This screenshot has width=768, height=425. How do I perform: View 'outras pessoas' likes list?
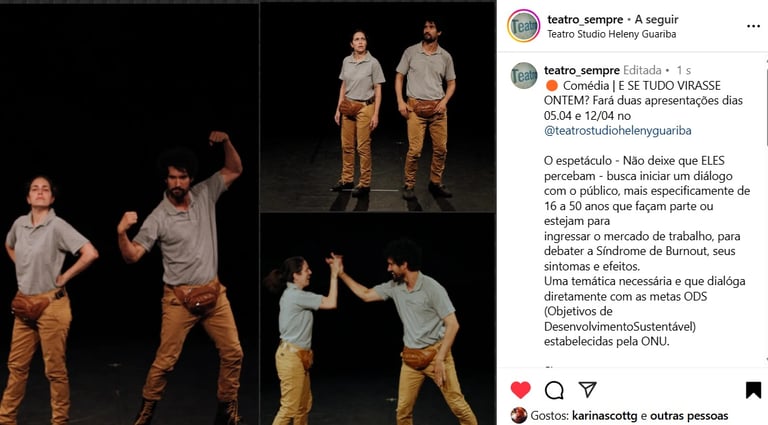coord(689,416)
